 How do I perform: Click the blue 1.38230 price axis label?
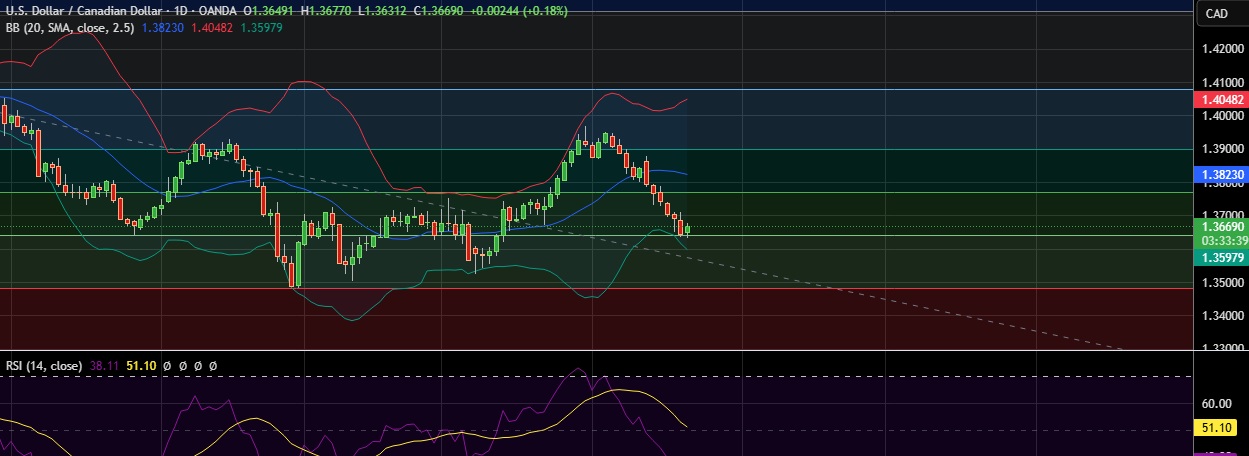click(1221, 174)
